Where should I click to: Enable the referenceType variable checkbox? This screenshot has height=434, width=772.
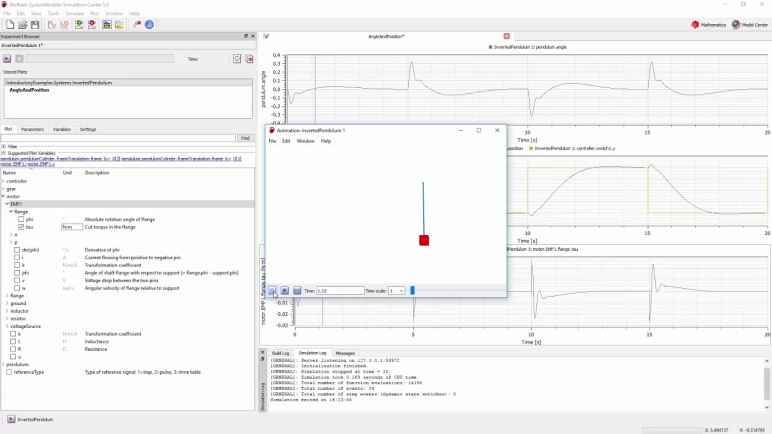(x=8, y=371)
